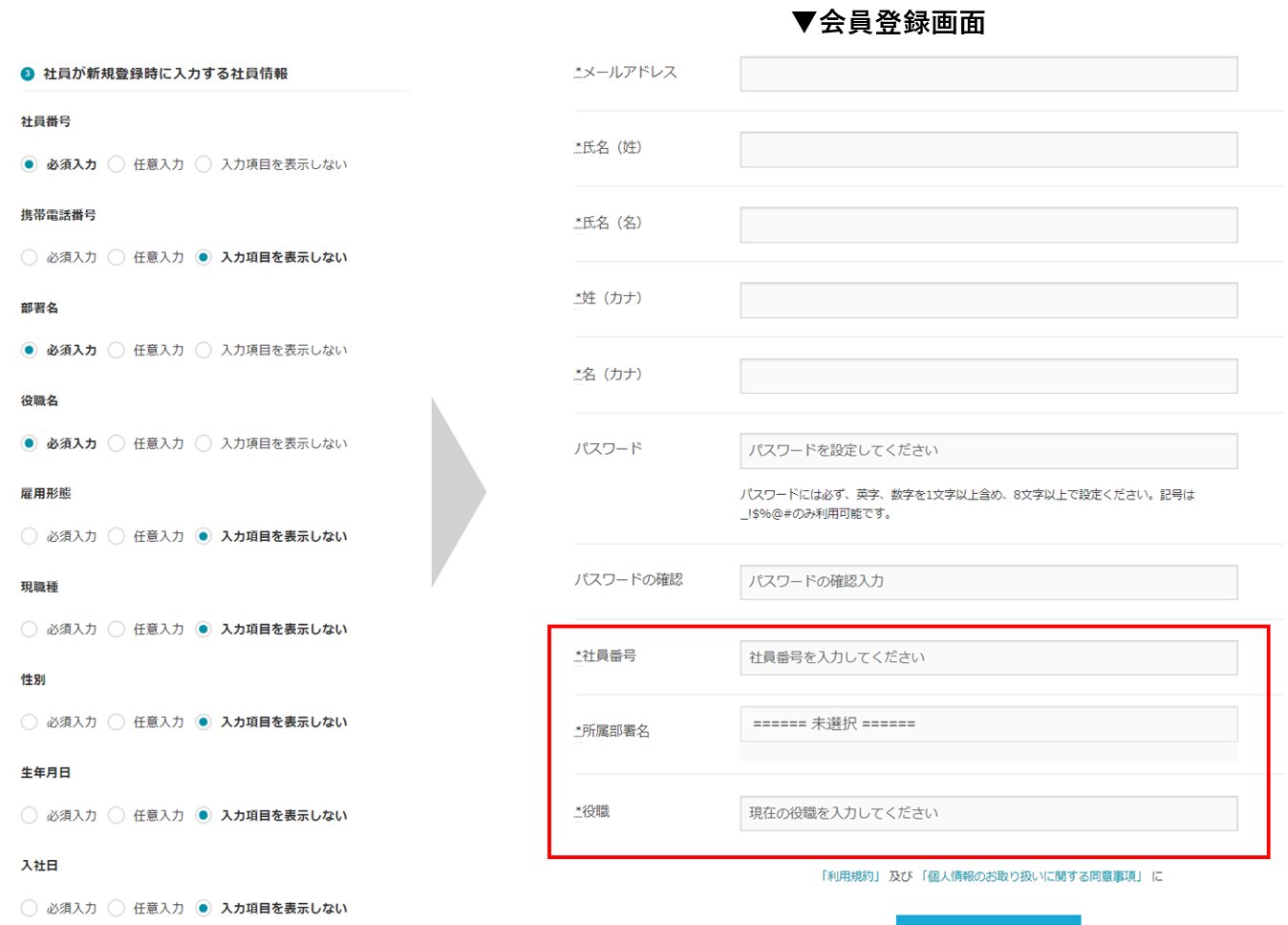Click the パスワードの確認 field
This screenshot has height=925, width=1288.
point(988,582)
